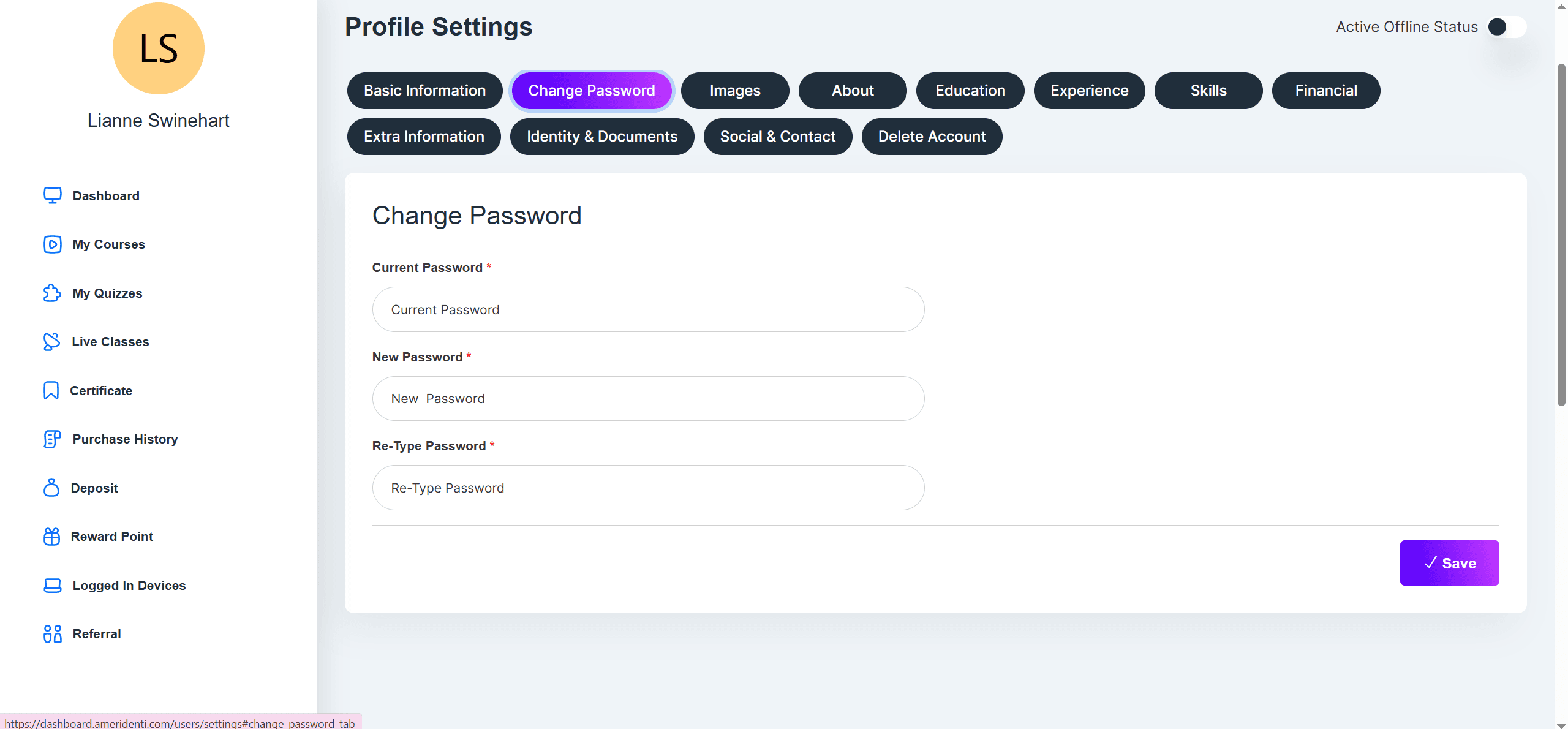Switch to the Skills tab

pyautogui.click(x=1208, y=91)
